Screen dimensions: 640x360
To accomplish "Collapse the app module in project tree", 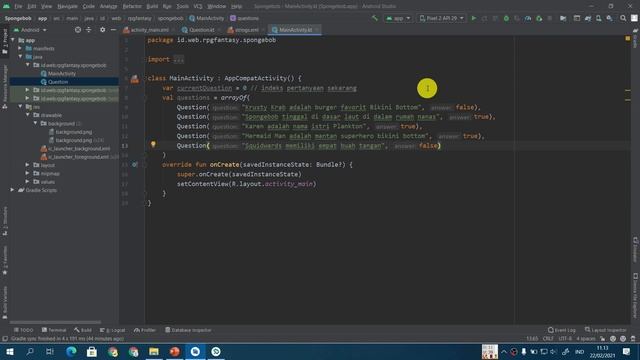I will tap(13, 40).
